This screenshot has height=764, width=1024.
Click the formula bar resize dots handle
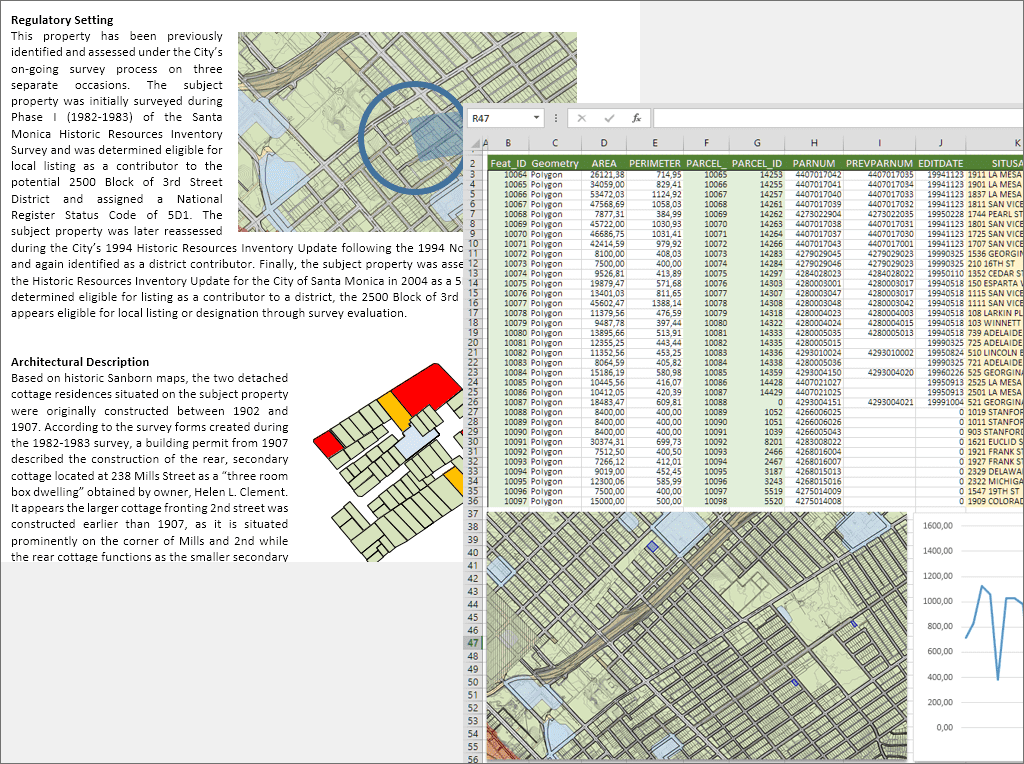click(x=556, y=118)
